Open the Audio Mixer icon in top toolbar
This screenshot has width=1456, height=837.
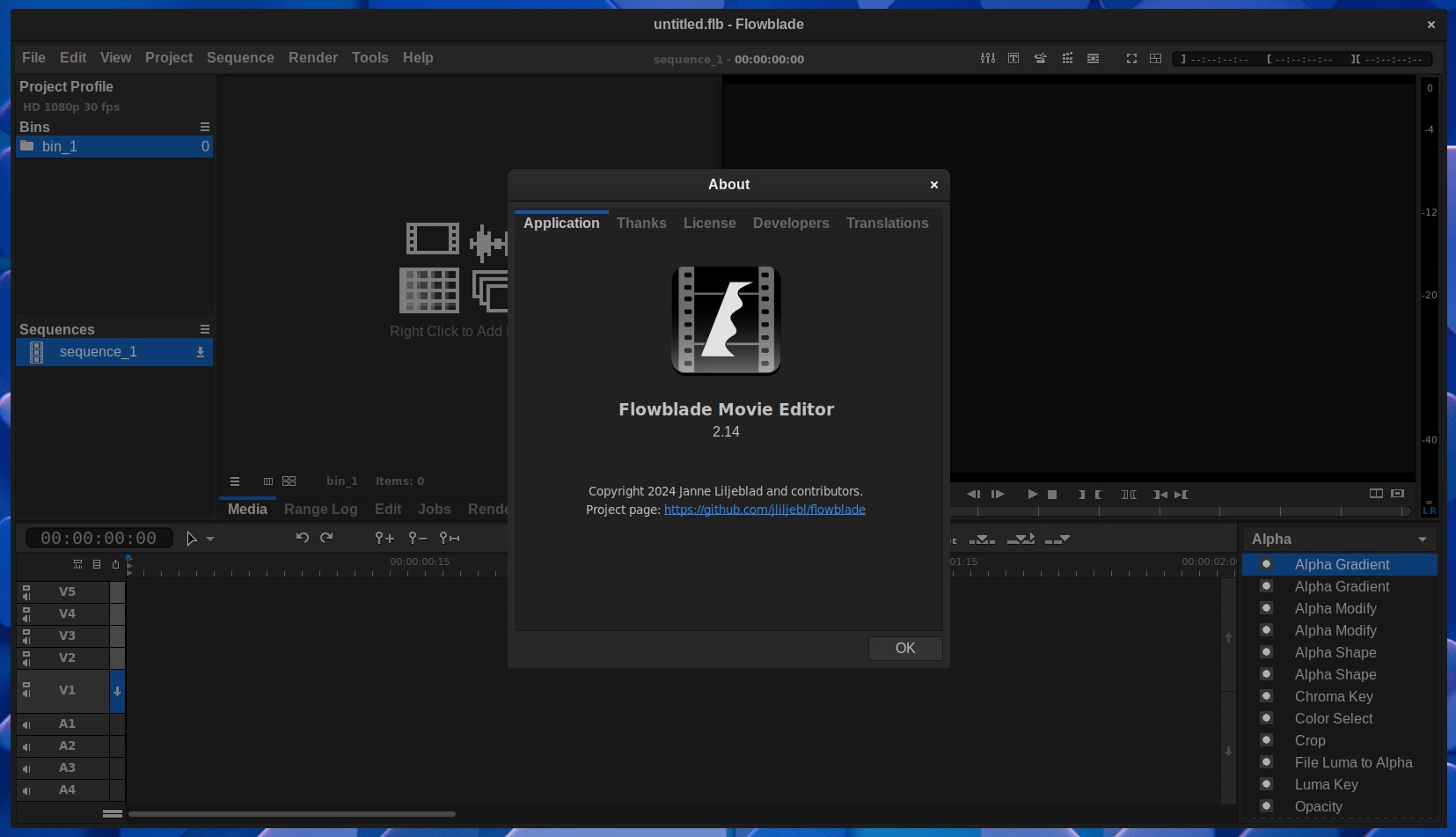tap(988, 58)
